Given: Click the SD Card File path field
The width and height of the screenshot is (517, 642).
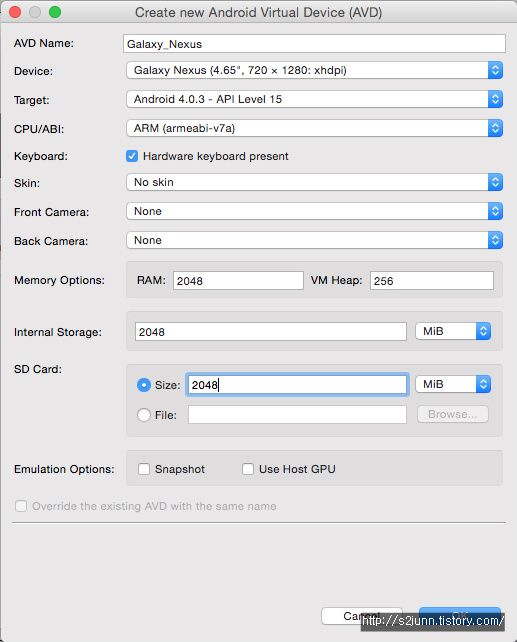Looking at the screenshot, I should 297,415.
